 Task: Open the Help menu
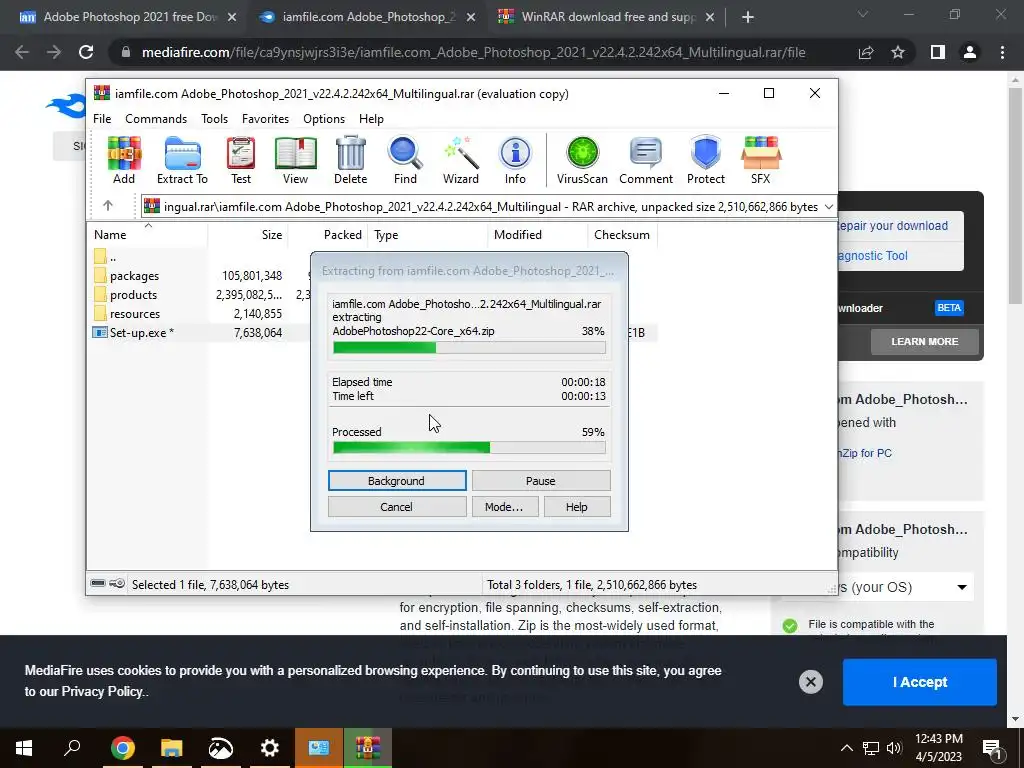tap(371, 119)
